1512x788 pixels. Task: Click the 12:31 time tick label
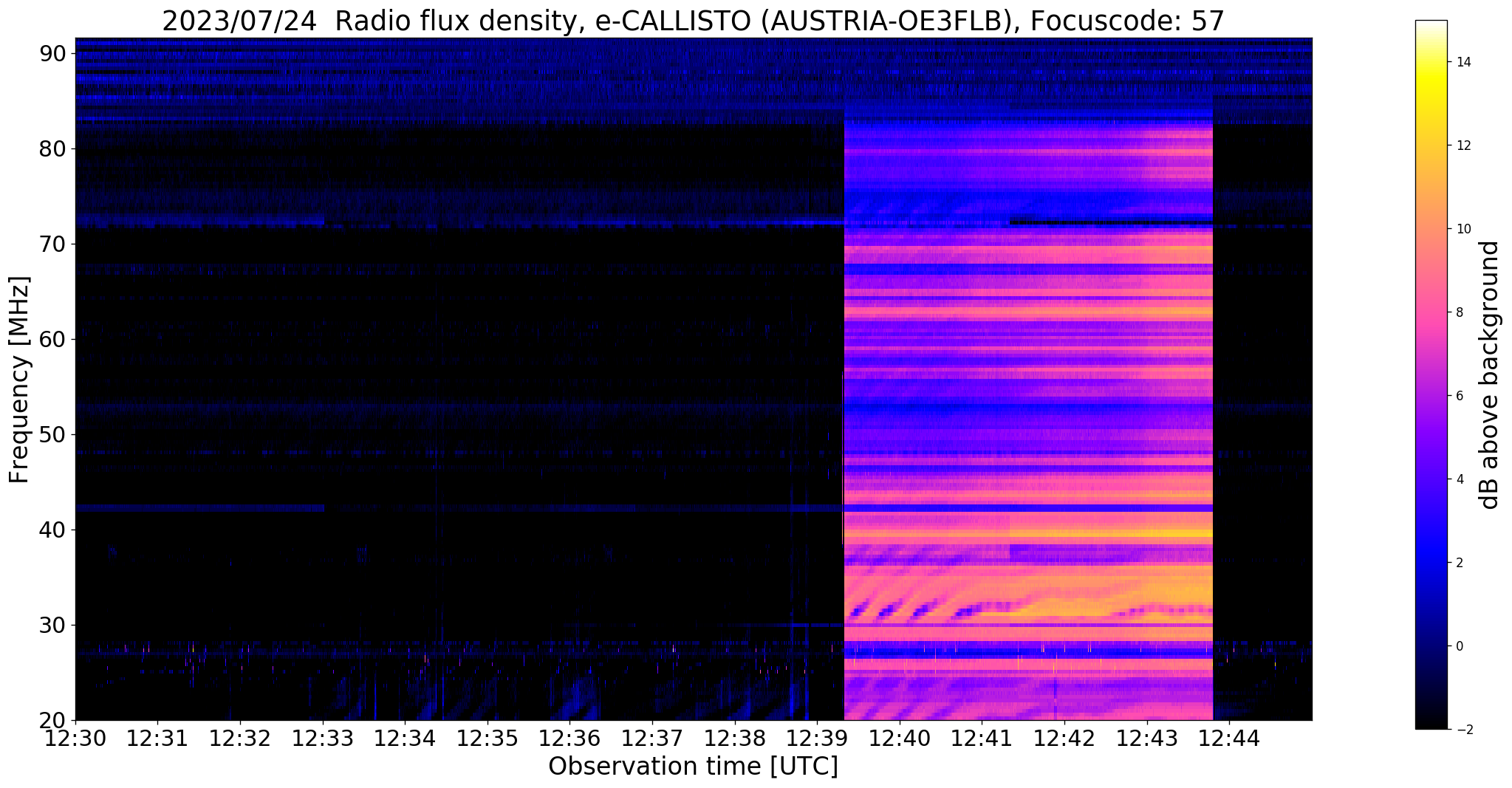[x=157, y=738]
